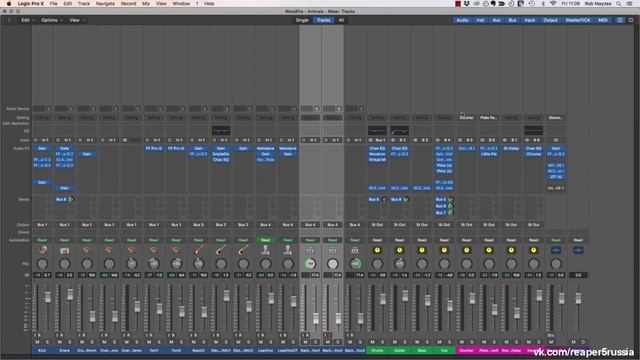Click the LeadVox track's singer icon
The width and height of the screenshot is (640, 360).
click(265, 250)
